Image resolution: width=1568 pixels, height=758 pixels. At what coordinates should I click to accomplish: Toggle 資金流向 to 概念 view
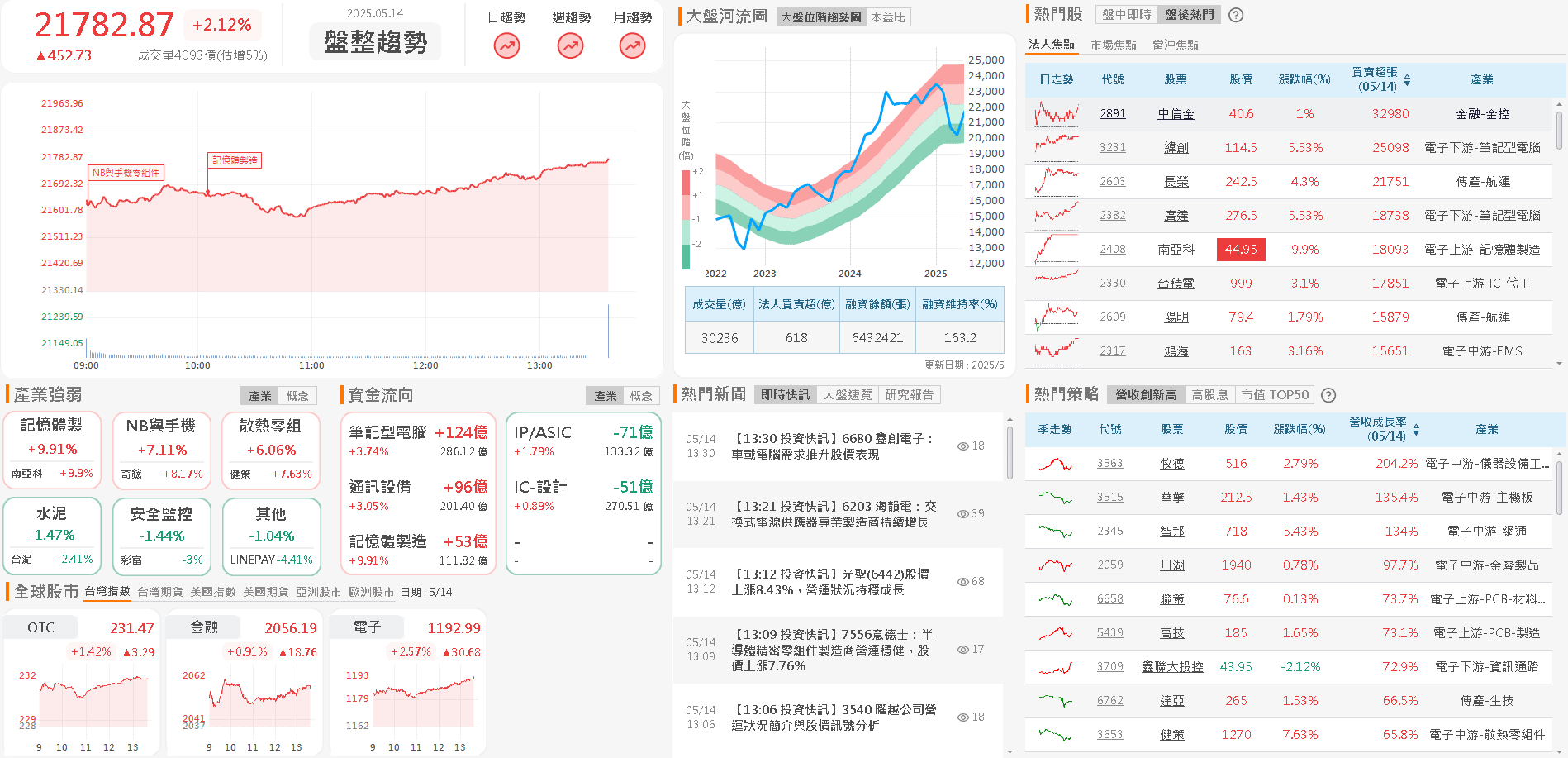click(x=641, y=396)
